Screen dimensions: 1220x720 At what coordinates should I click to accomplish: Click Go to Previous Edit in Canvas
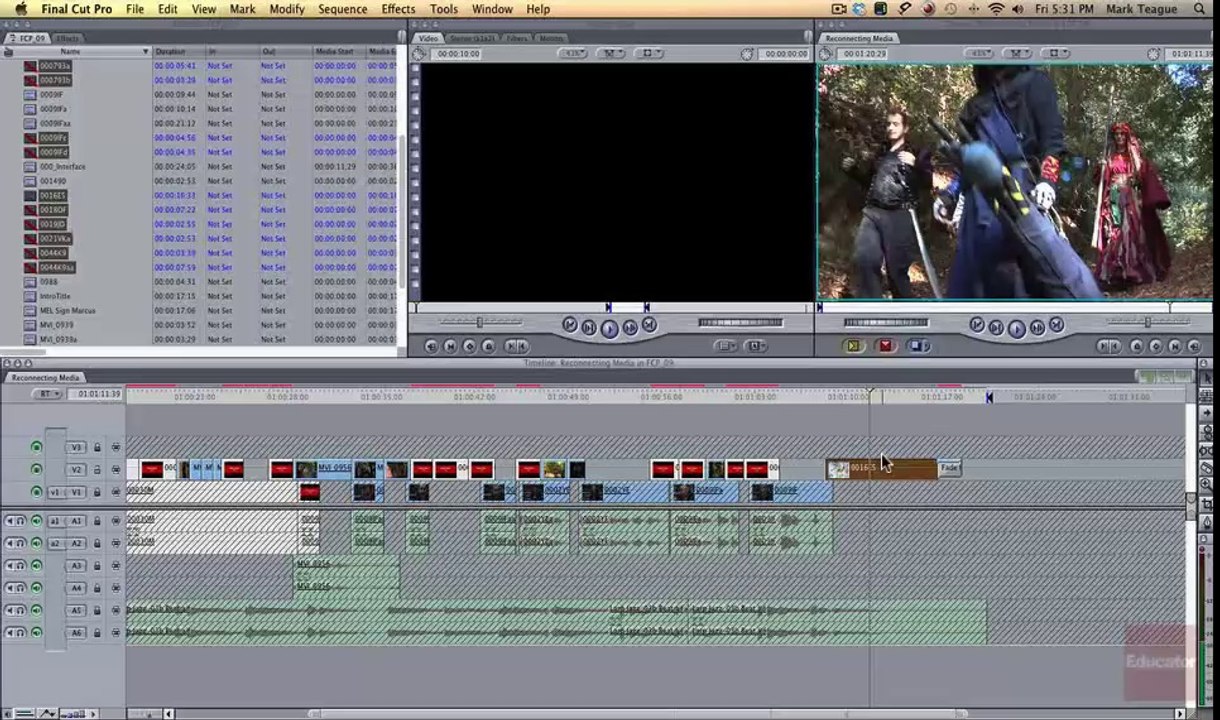(x=977, y=325)
